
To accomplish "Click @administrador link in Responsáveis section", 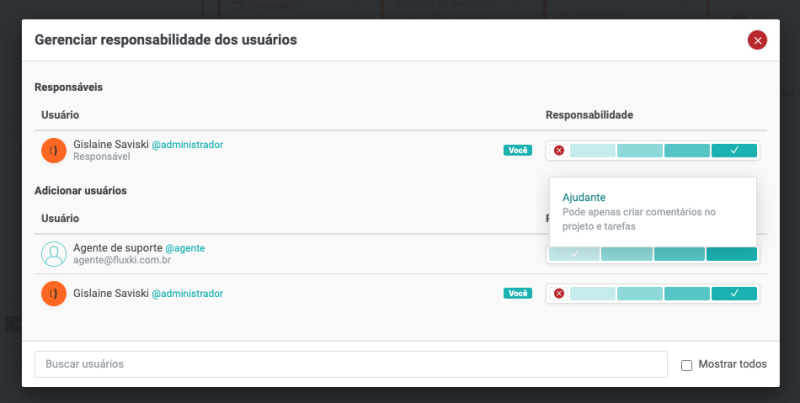I will click(x=187, y=144).
